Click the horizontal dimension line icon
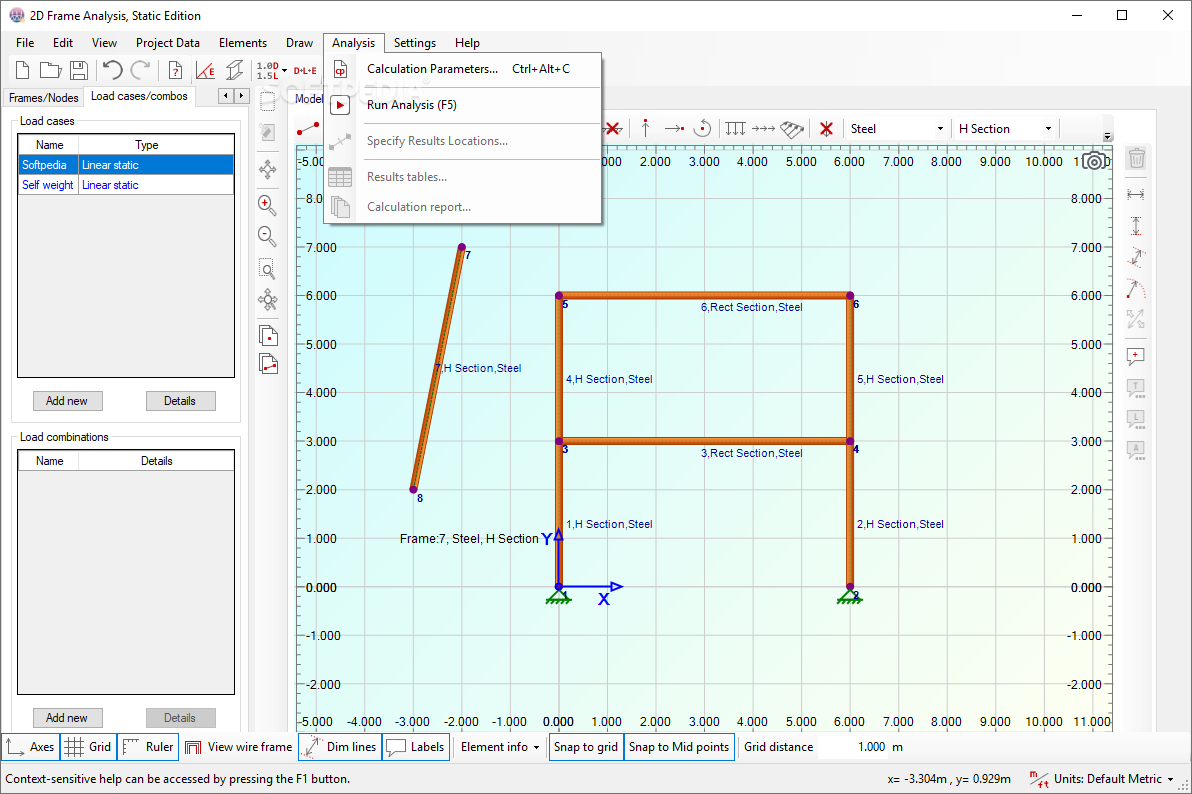Image resolution: width=1192 pixels, height=794 pixels. 1136,195
